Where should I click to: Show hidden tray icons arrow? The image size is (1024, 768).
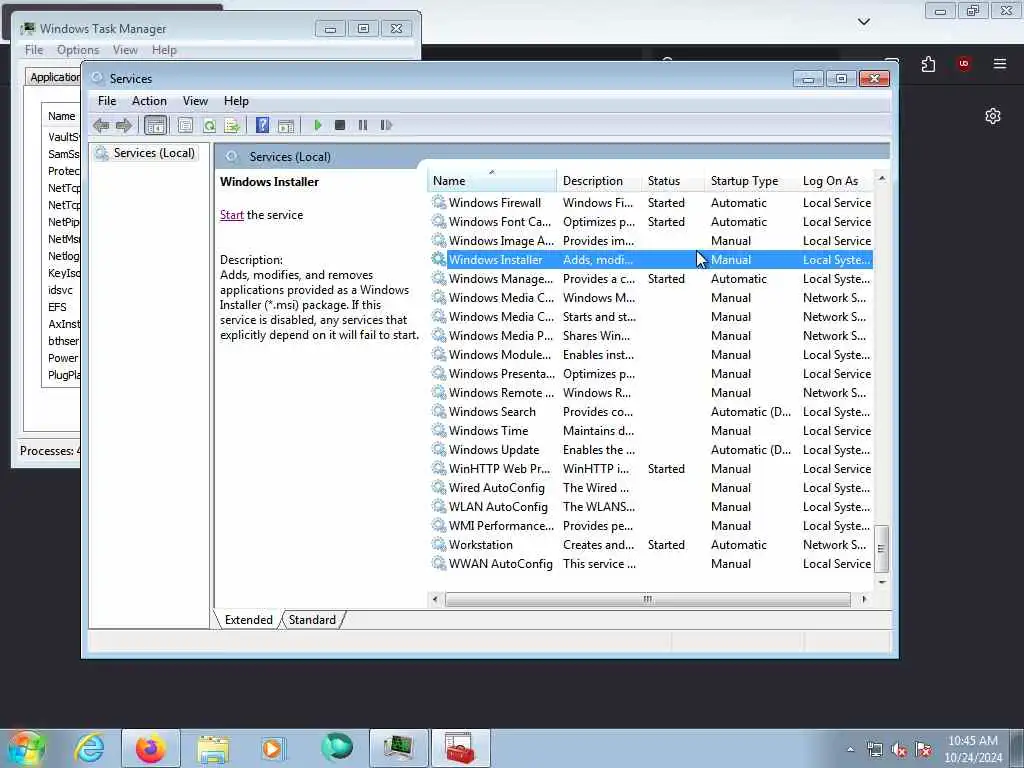pyautogui.click(x=850, y=750)
